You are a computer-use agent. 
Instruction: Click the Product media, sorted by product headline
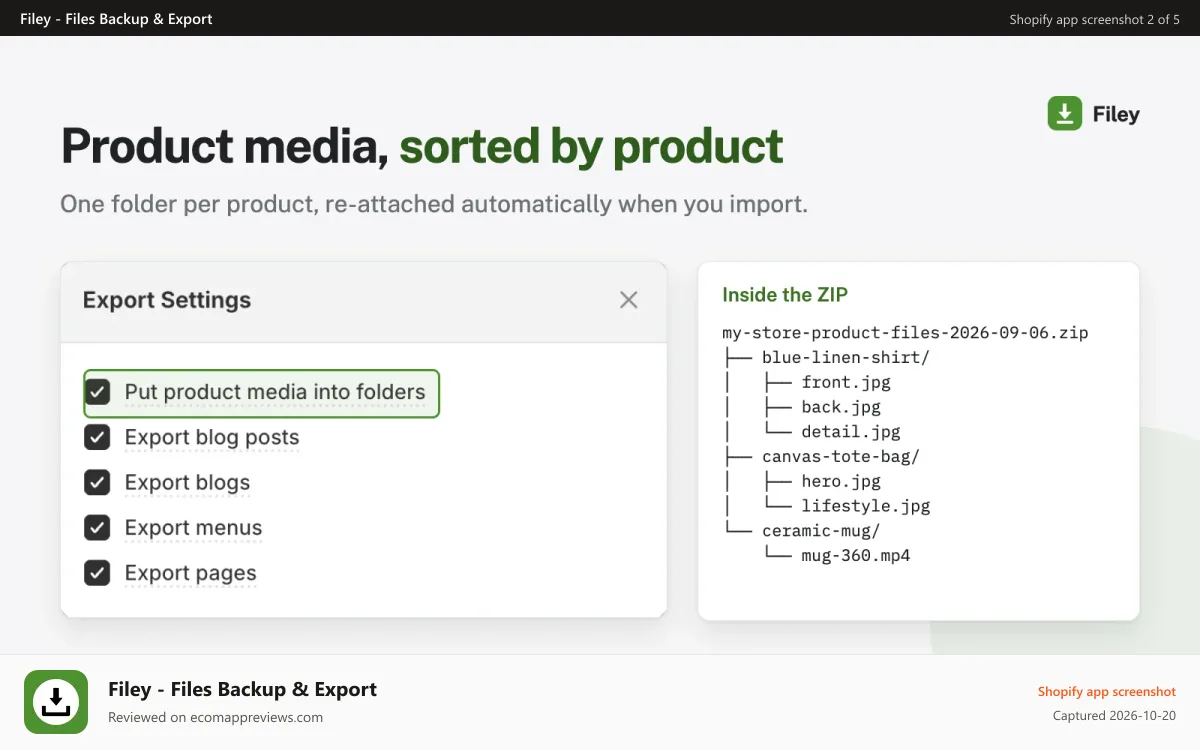(x=422, y=146)
